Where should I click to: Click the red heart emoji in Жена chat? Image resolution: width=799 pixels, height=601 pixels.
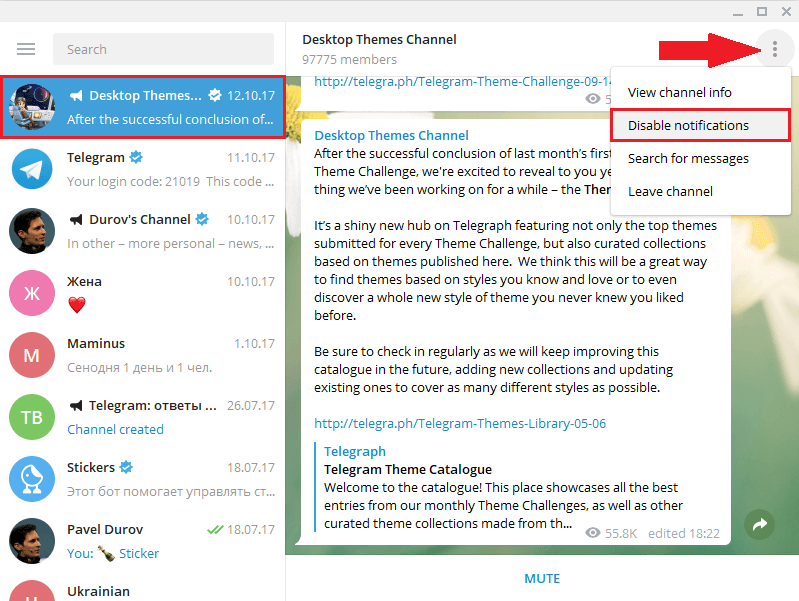pos(77,305)
